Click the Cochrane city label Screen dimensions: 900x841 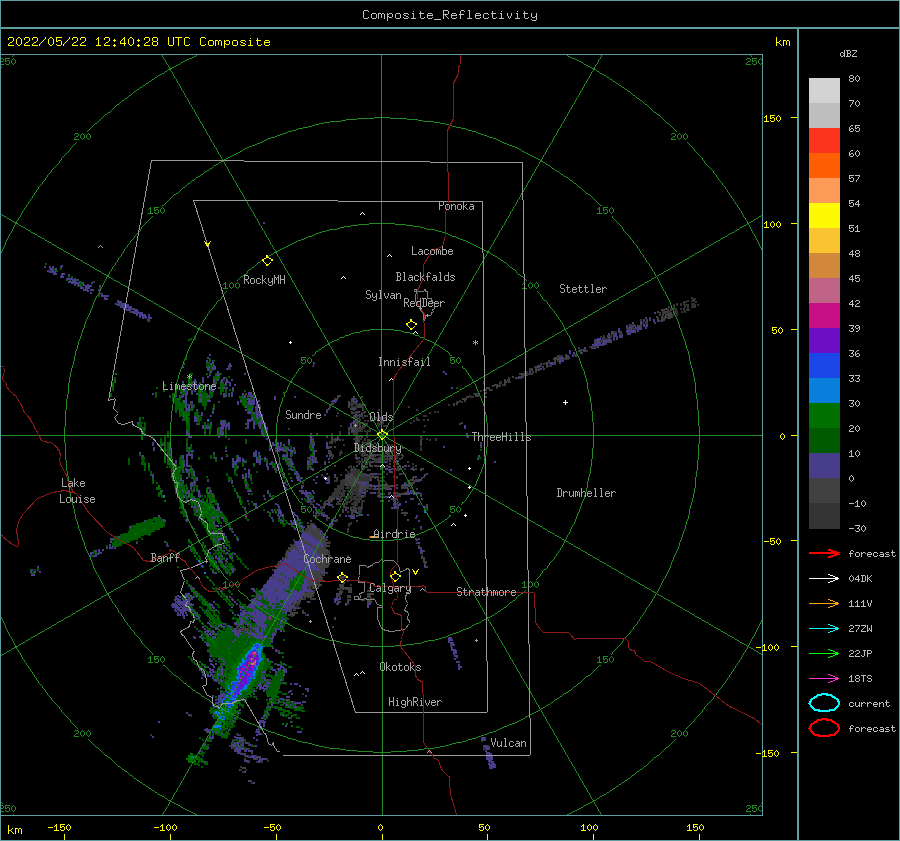[327, 559]
